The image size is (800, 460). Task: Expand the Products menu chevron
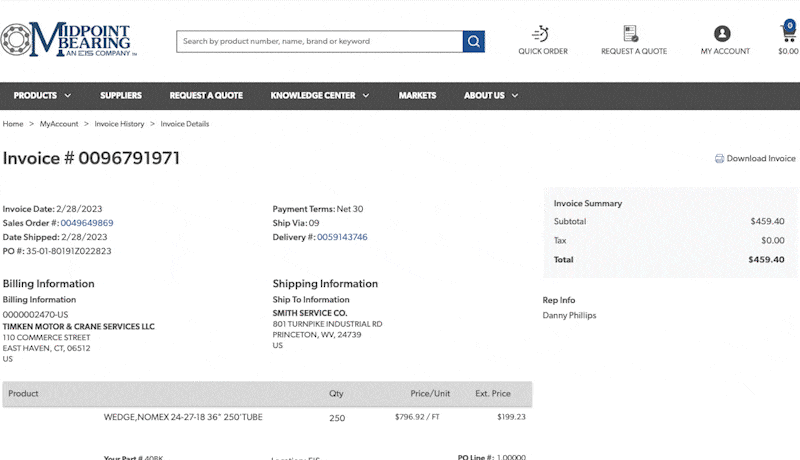click(68, 95)
